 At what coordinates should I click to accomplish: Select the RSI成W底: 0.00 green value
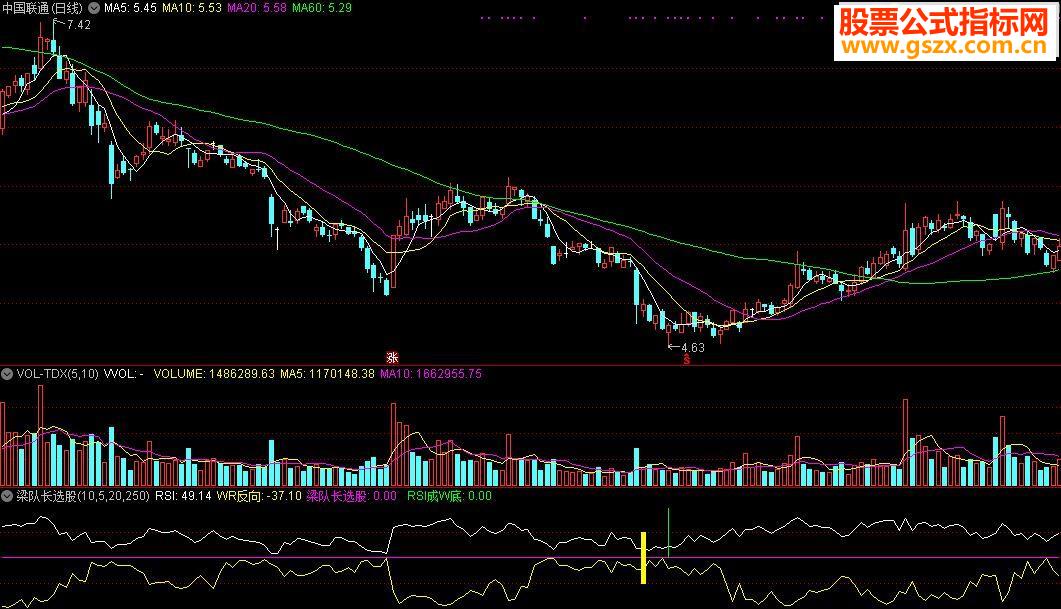(449, 496)
